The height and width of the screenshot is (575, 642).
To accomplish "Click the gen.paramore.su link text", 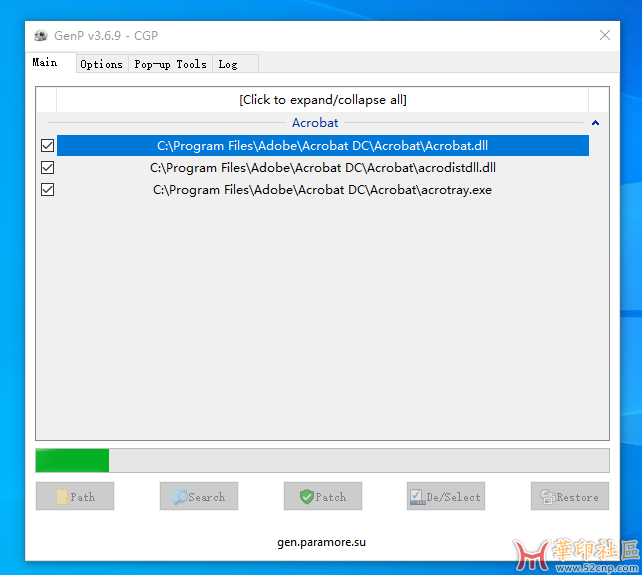I will (321, 542).
